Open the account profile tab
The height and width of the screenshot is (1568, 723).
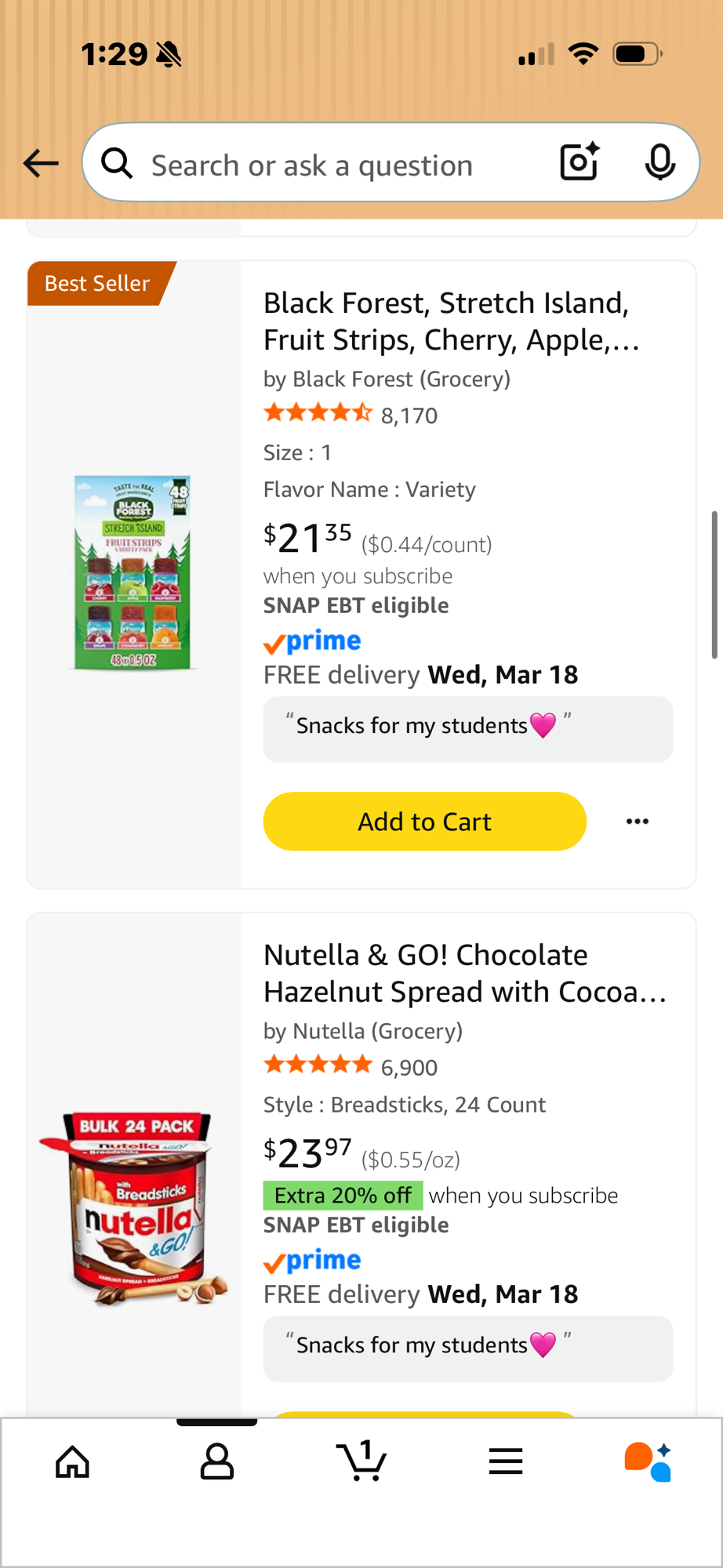217,1461
